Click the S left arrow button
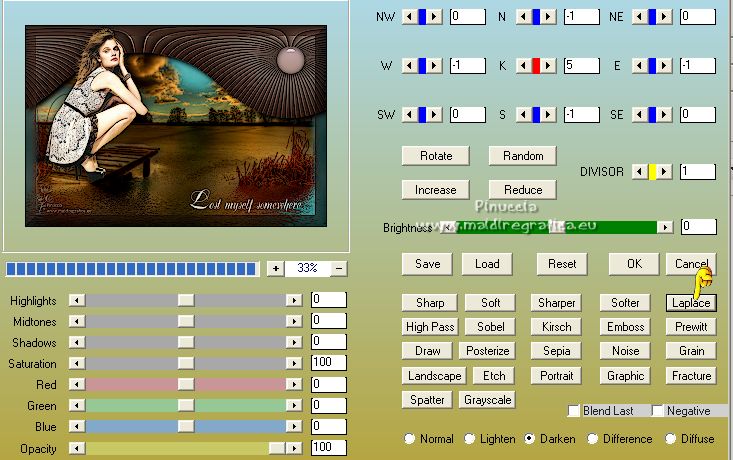This screenshot has height=460, width=733. (524, 115)
